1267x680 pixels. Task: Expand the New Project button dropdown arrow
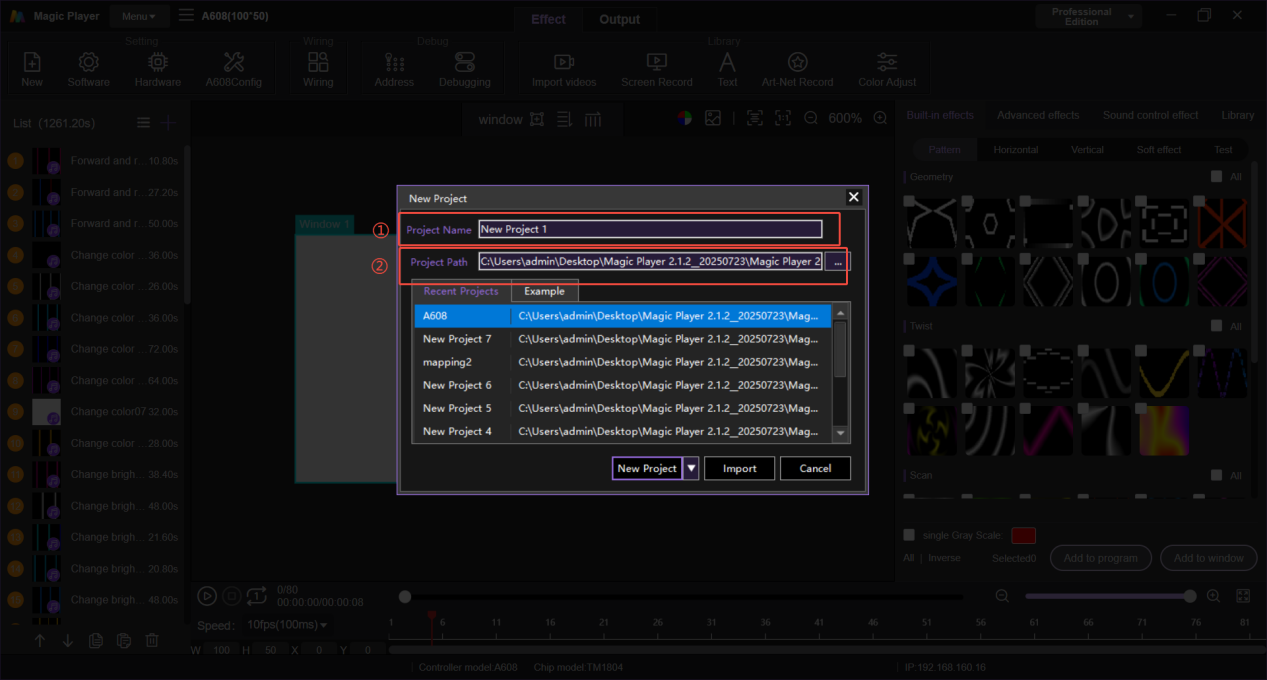click(691, 468)
